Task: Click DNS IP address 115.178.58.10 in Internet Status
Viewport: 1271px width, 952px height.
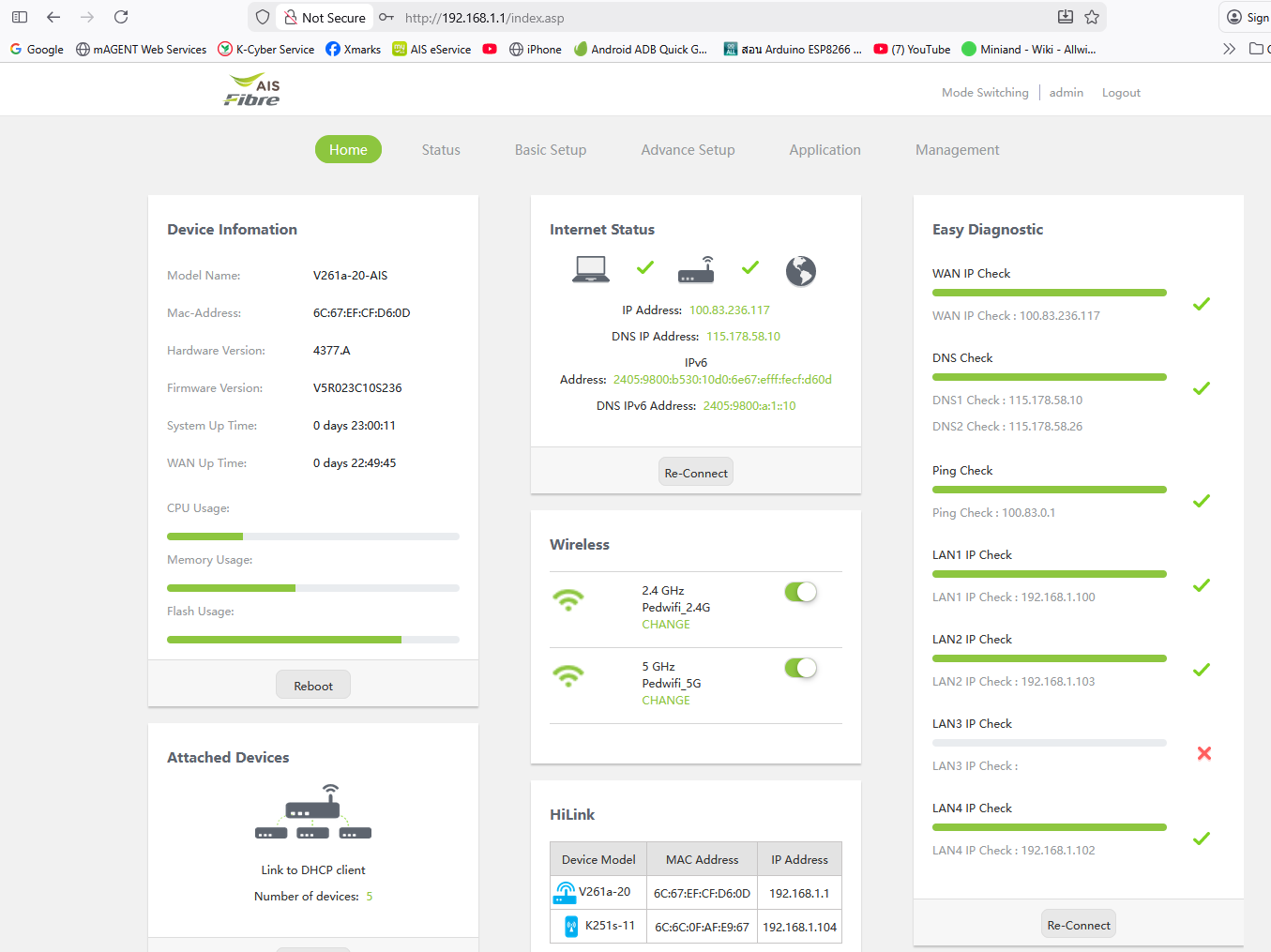Action: tap(743, 337)
